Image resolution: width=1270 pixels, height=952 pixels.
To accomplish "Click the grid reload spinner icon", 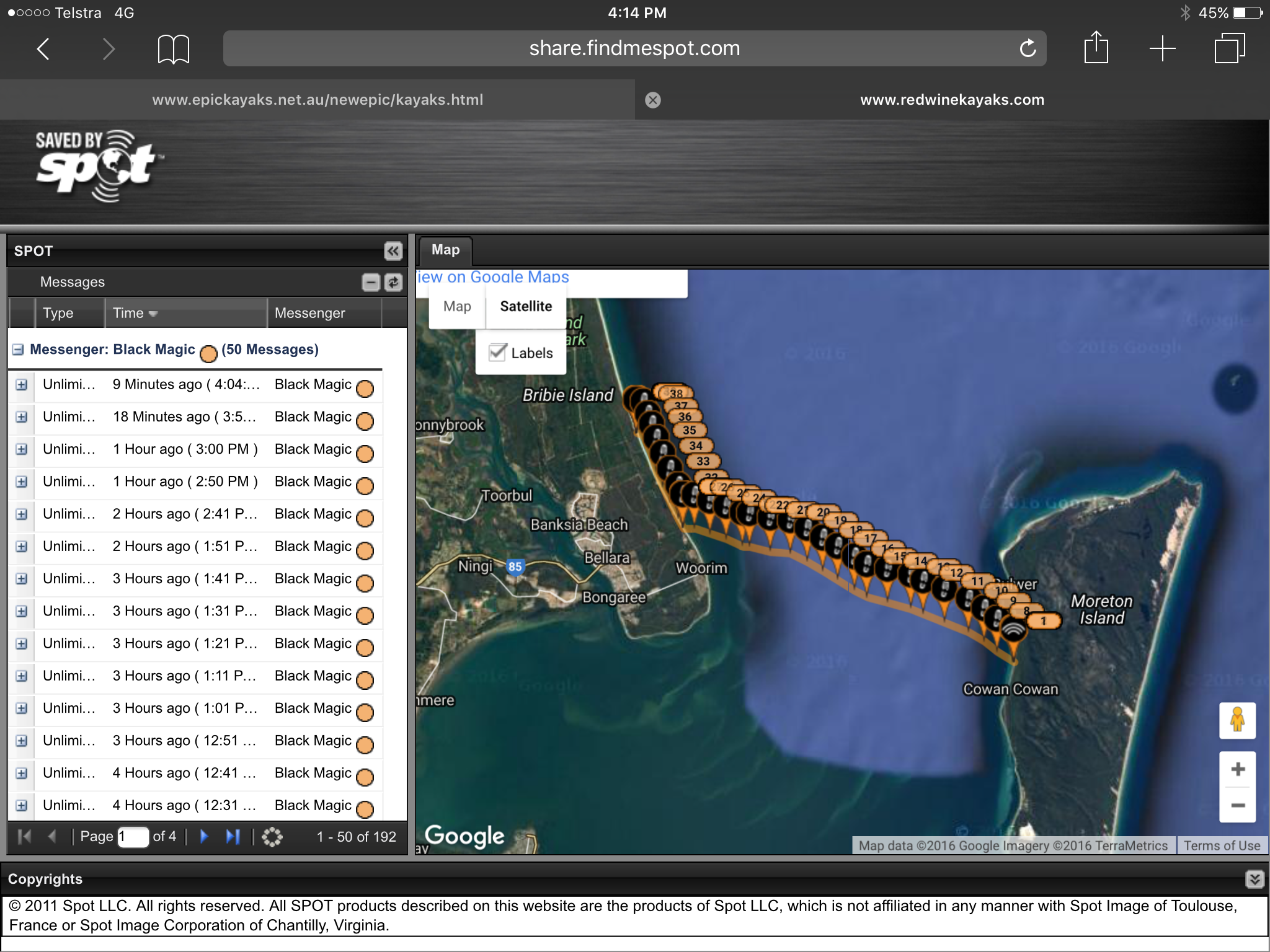I will [x=272, y=837].
